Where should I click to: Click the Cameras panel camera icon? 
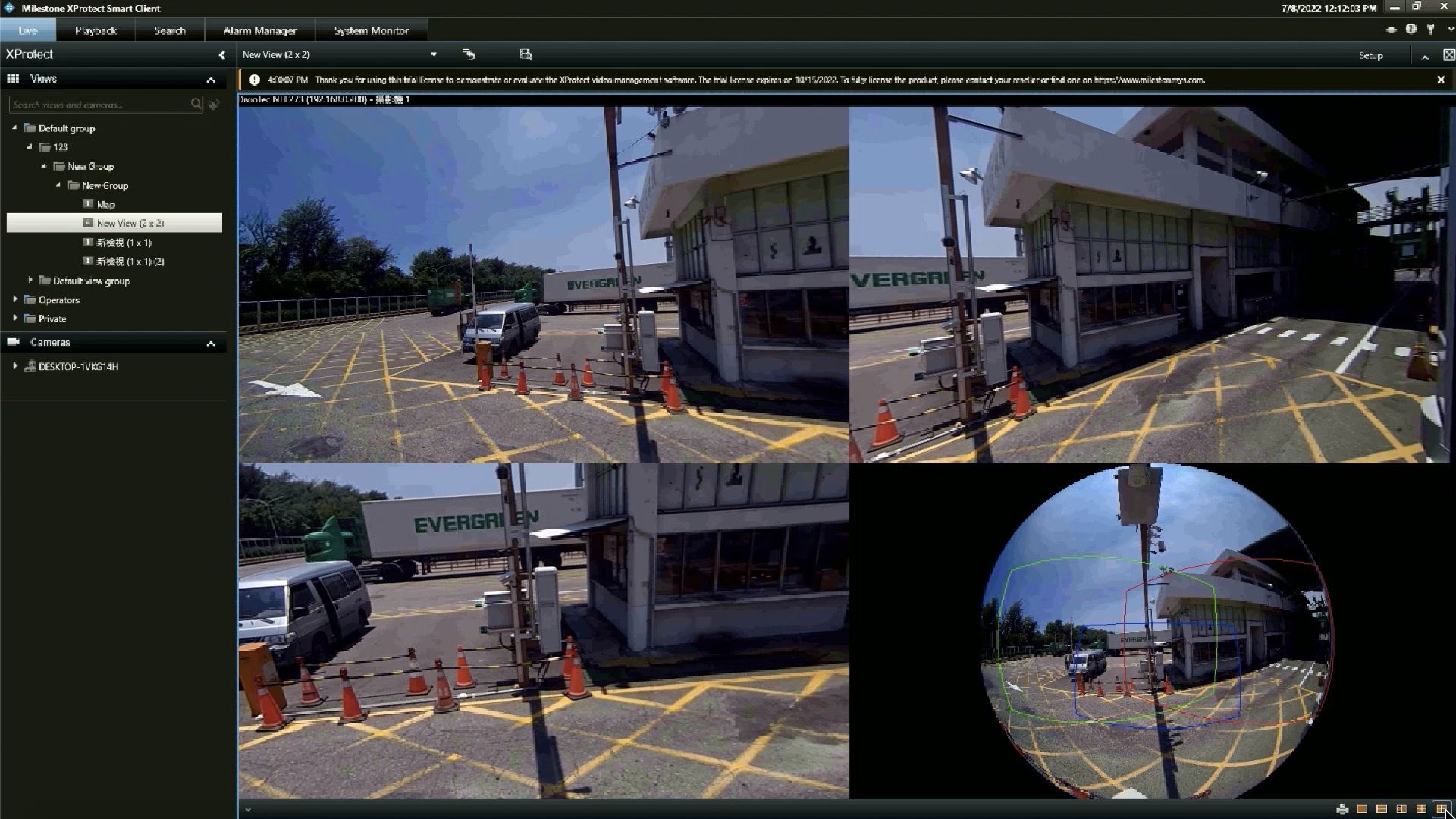(14, 342)
